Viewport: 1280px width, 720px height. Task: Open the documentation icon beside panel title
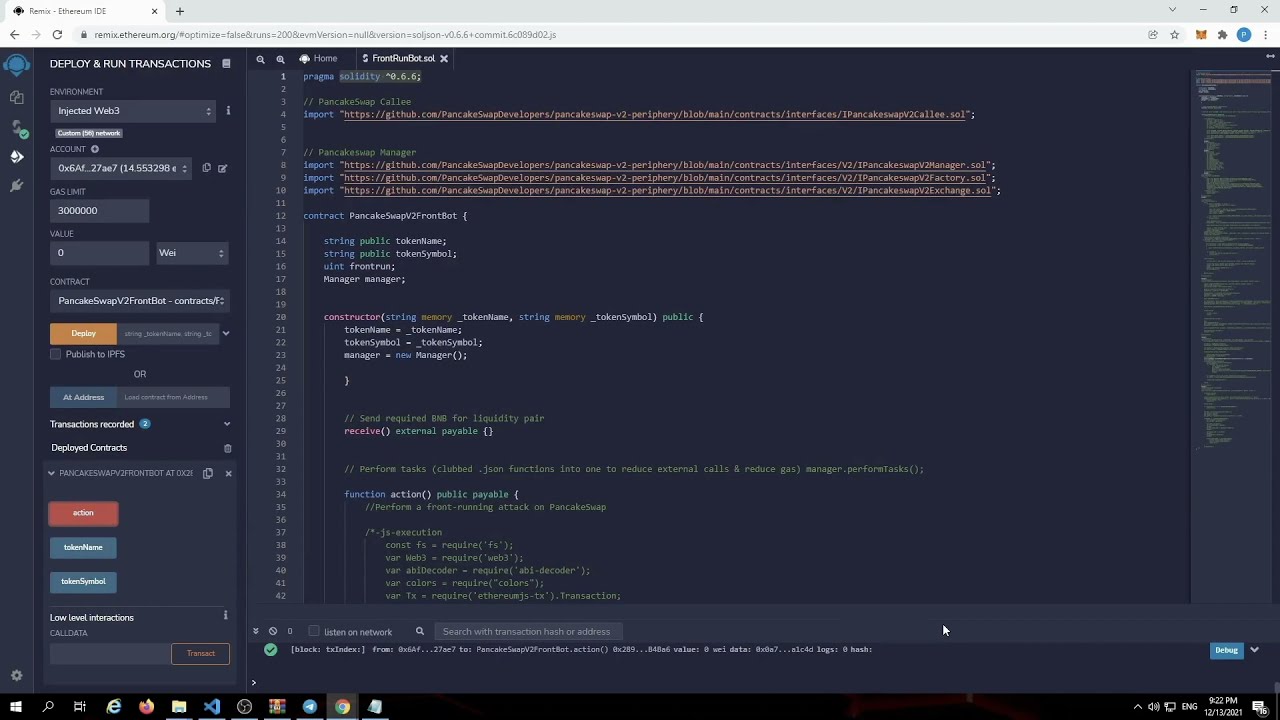click(x=226, y=63)
